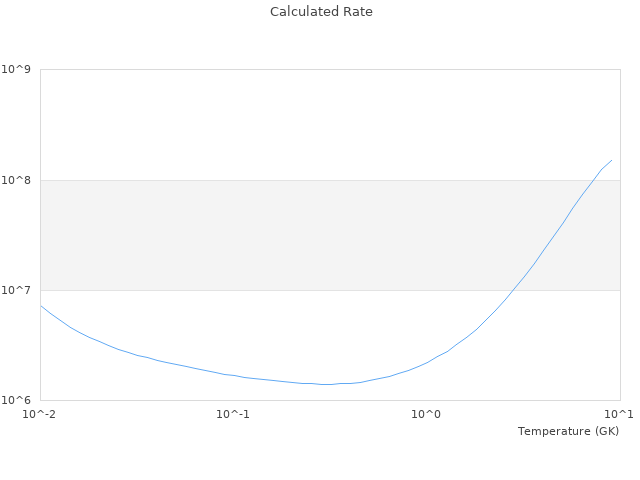
Task: Click the 10^1 x-axis tick label
Action: [619, 414]
